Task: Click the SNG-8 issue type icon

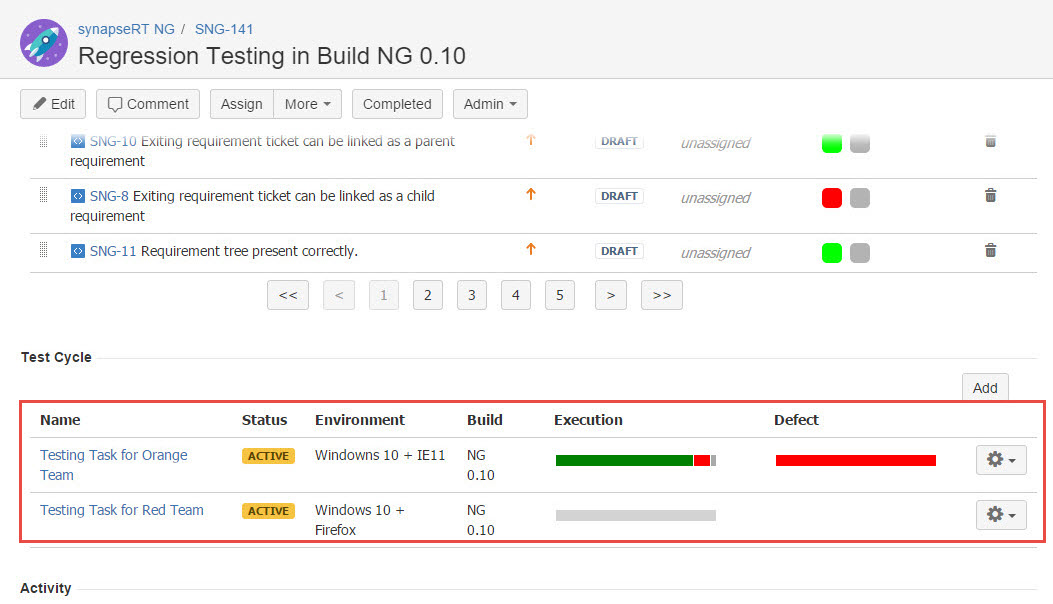Action: [x=78, y=196]
